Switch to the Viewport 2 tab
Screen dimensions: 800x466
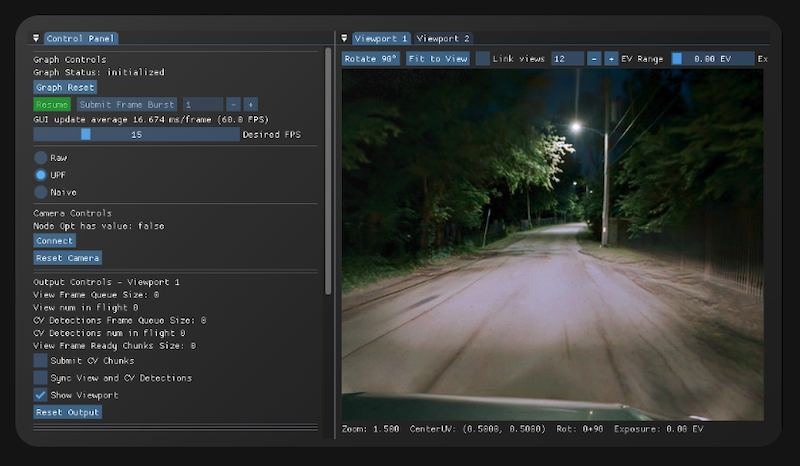click(443, 39)
